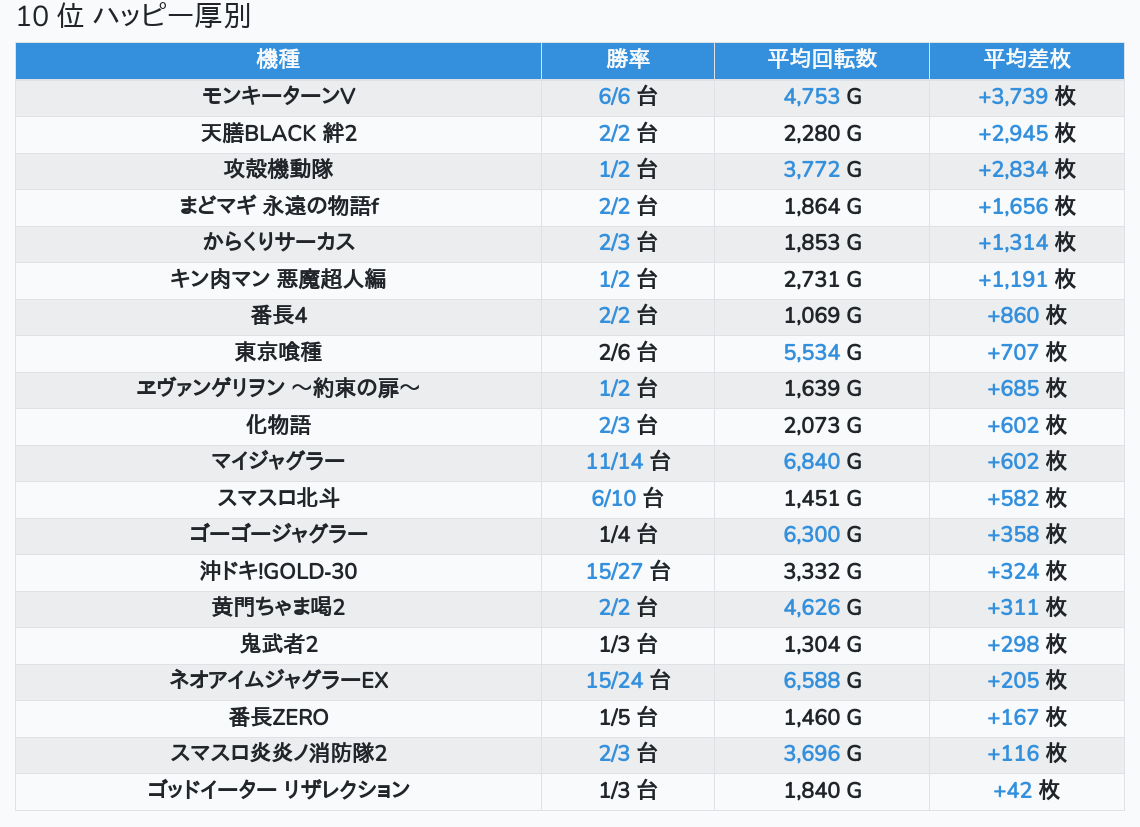Click the +42 value for ゴッドイーター リザレクション

1012,790
